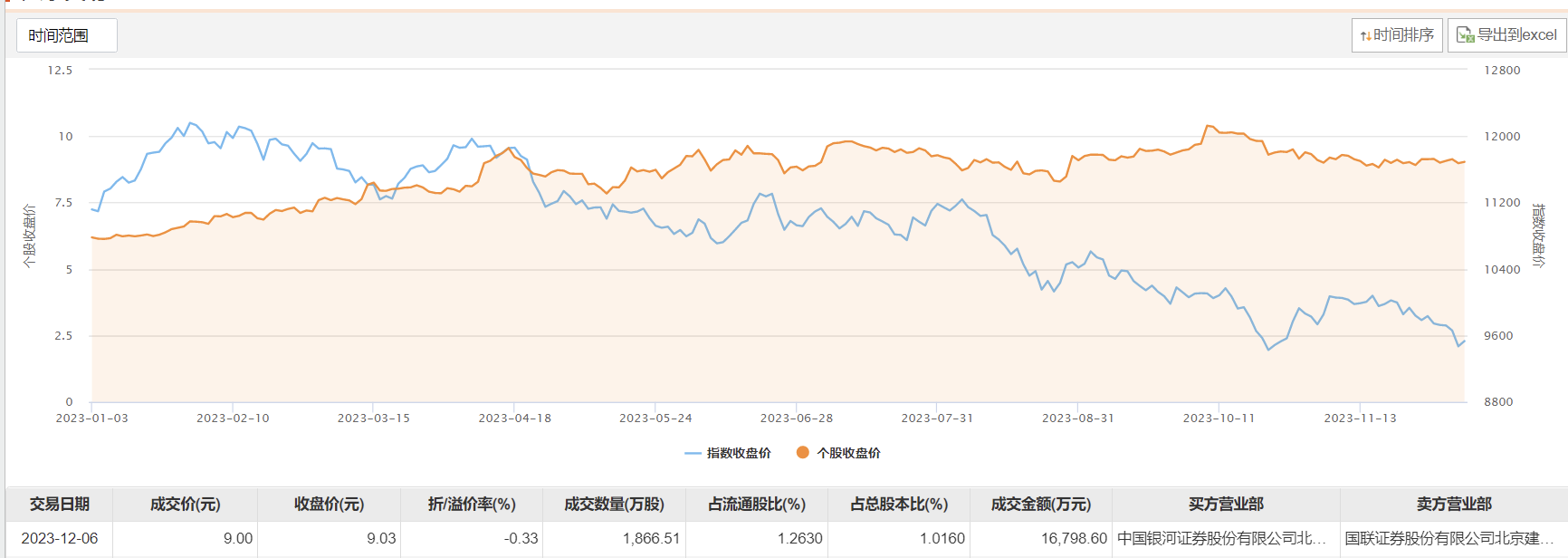Viewport: 1568px width, 558px height.
Task: Click the Excel export file icon
Action: pyautogui.click(x=1465, y=35)
